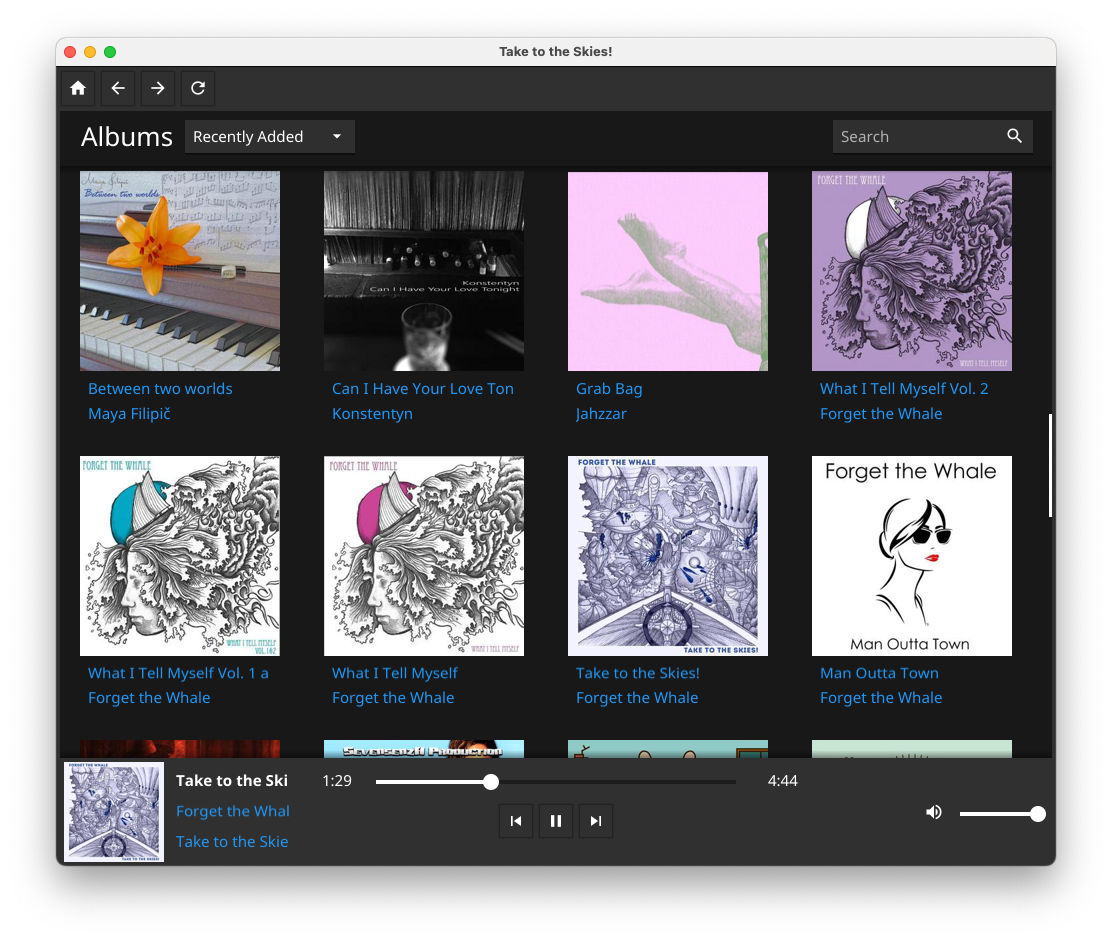This screenshot has width=1112, height=940.
Task: Open the Konstentyn artist link
Action: coord(372,414)
